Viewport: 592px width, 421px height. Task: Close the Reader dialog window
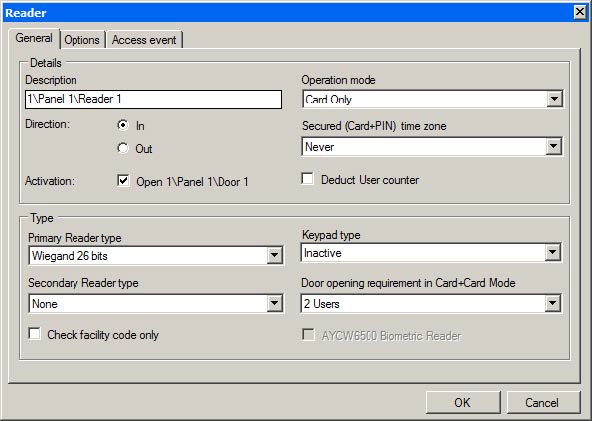[580, 12]
